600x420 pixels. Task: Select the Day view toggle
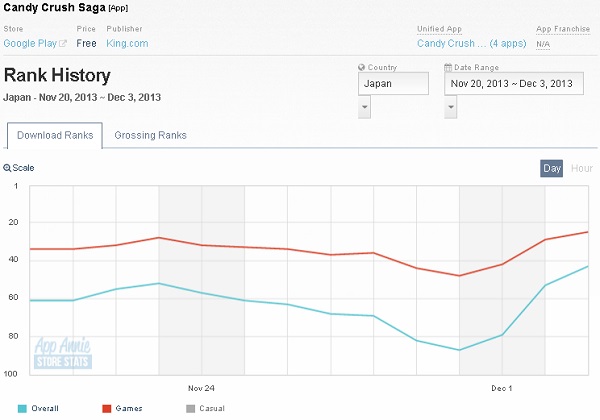[551, 168]
